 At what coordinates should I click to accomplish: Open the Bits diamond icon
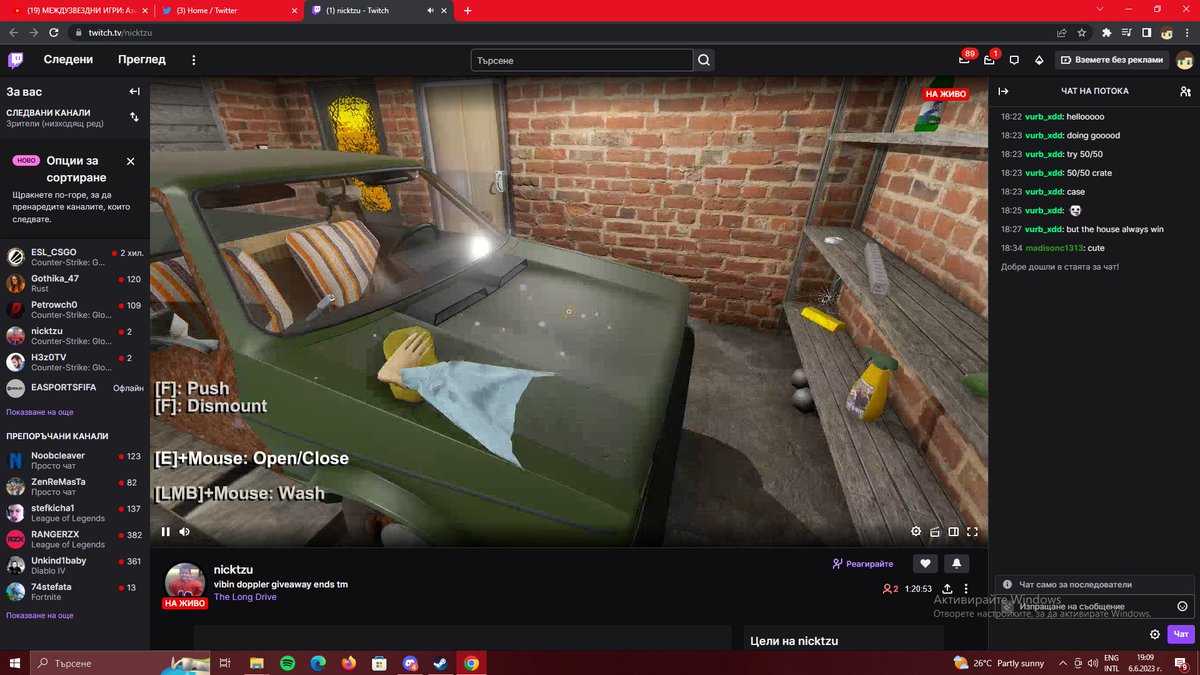point(1039,60)
